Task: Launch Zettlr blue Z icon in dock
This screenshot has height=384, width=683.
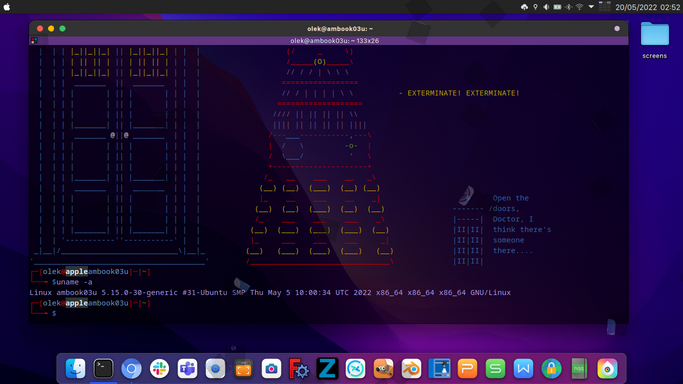Action: click(x=327, y=369)
